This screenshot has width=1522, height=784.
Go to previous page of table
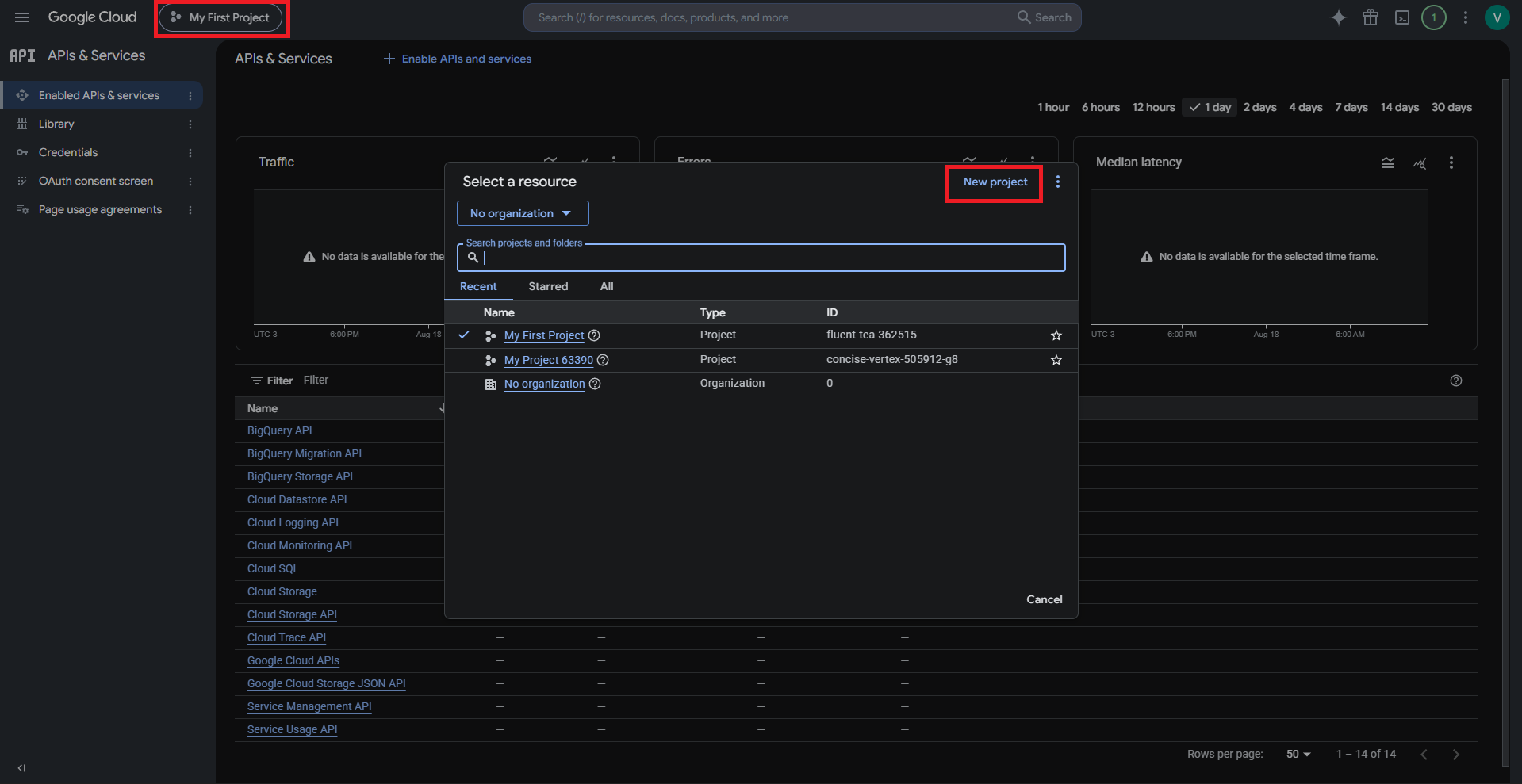tap(1424, 755)
